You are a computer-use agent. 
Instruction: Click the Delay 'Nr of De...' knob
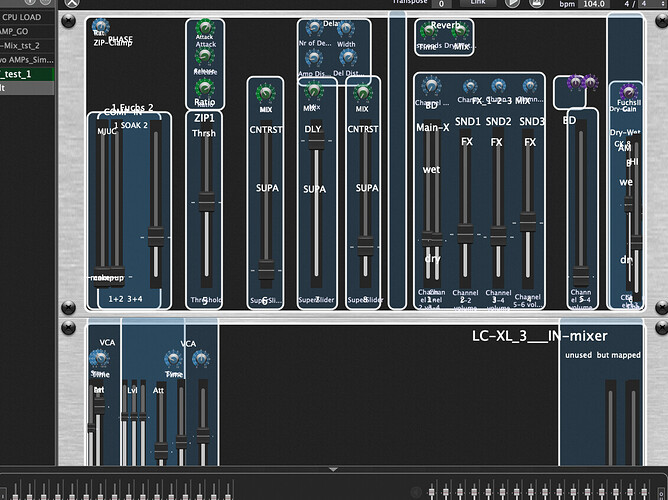(x=314, y=29)
